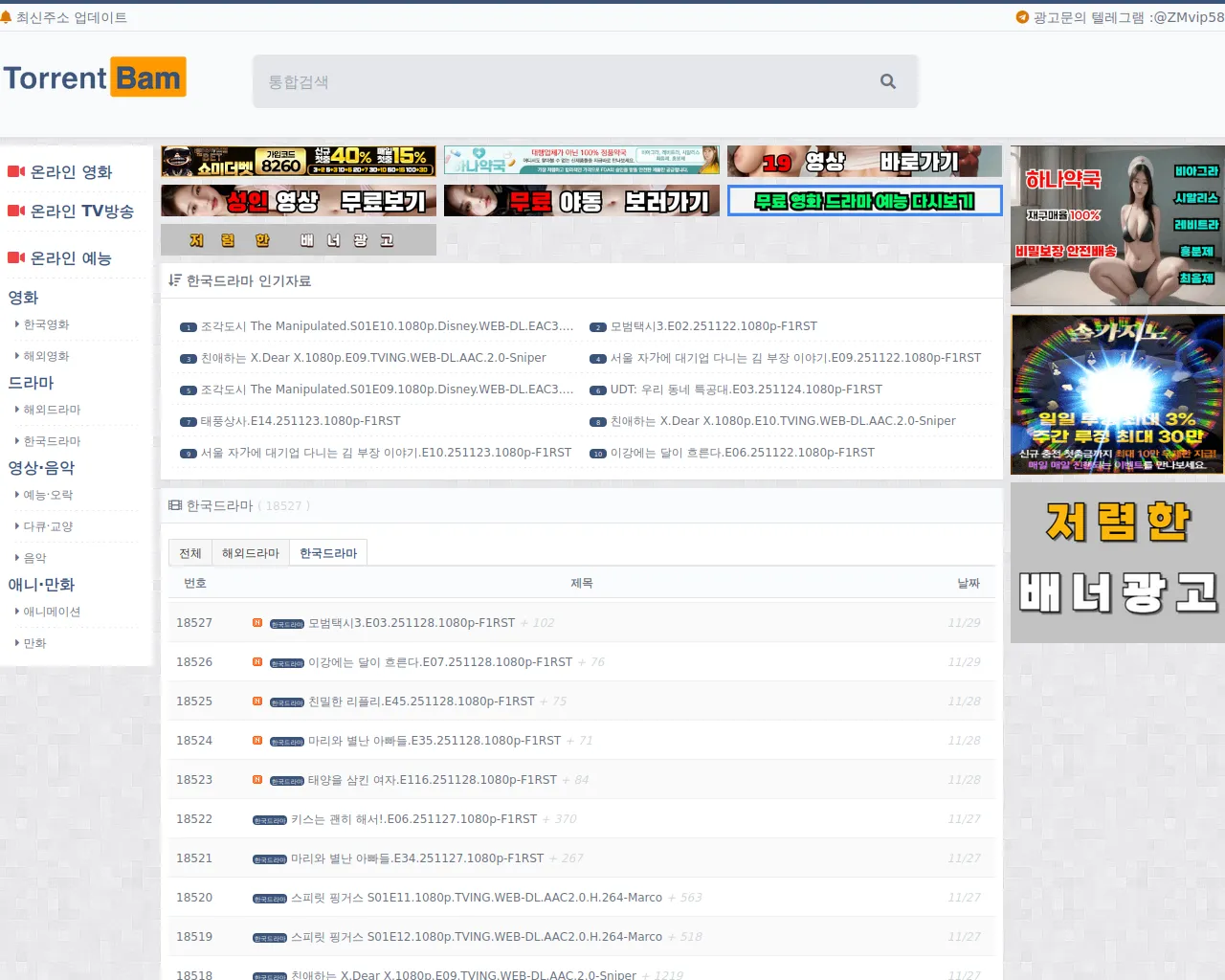Open 최신주소 업데이트 link
The width and height of the screenshot is (1225, 980).
72,17
